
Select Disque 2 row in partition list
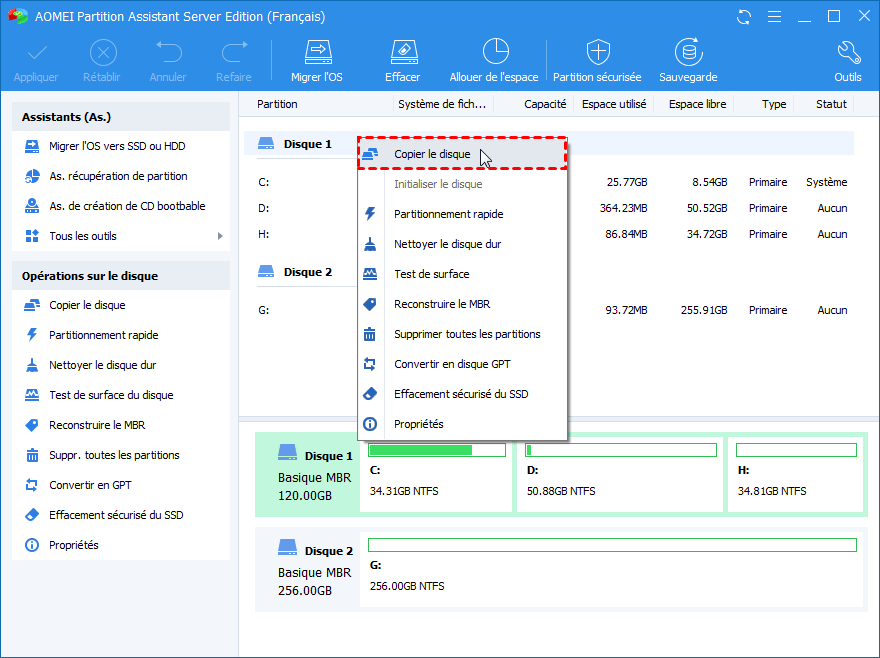pyautogui.click(x=308, y=272)
